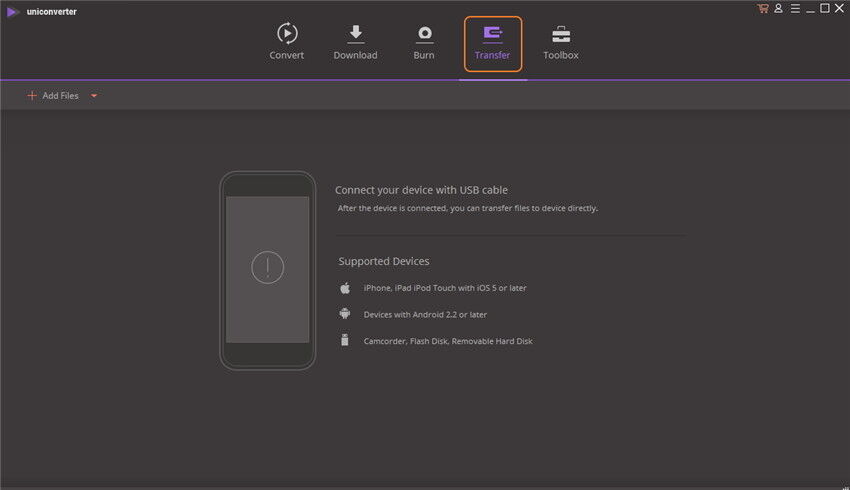Screen dimensions: 850x490
Task: Click the phone warning exclamation icon
Action: click(267, 267)
